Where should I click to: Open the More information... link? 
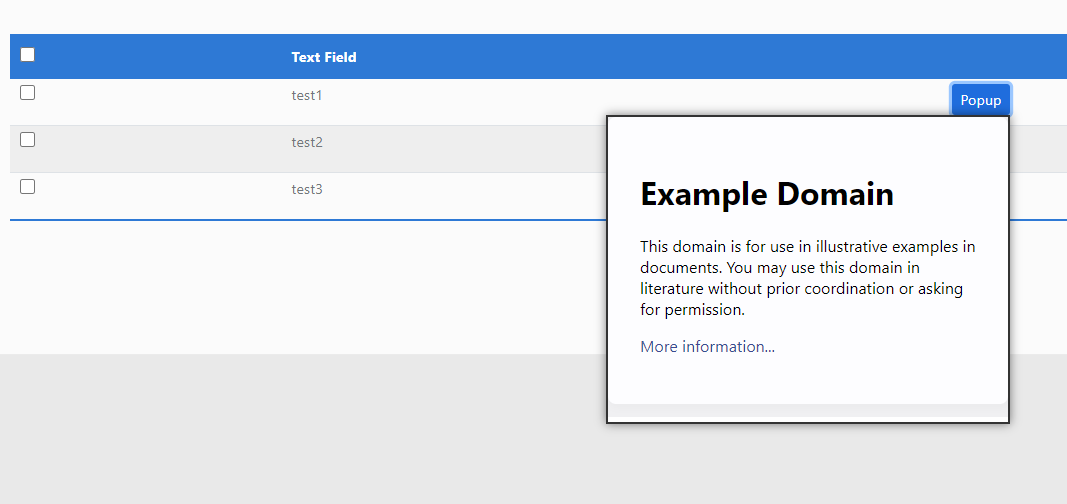click(707, 347)
